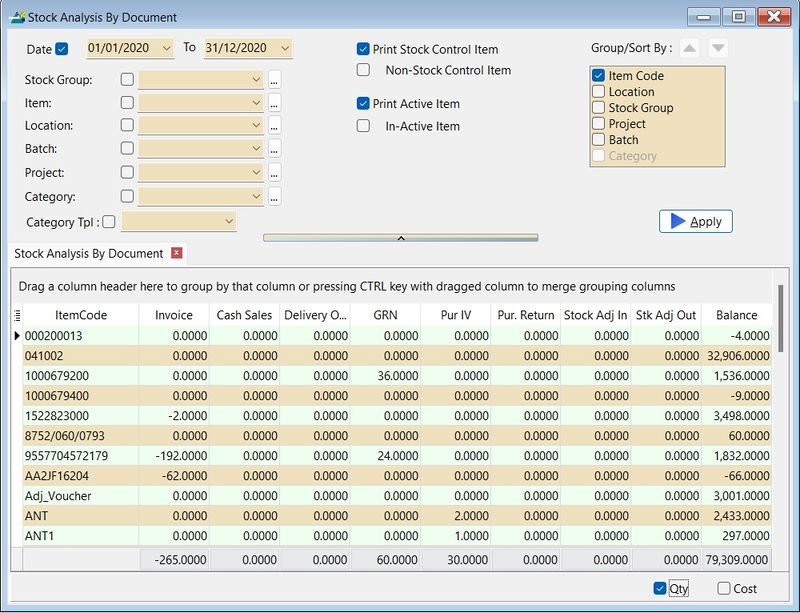Toggle the In-Active Item checkbox
Screen dimensions: 800x613
(x=365, y=126)
